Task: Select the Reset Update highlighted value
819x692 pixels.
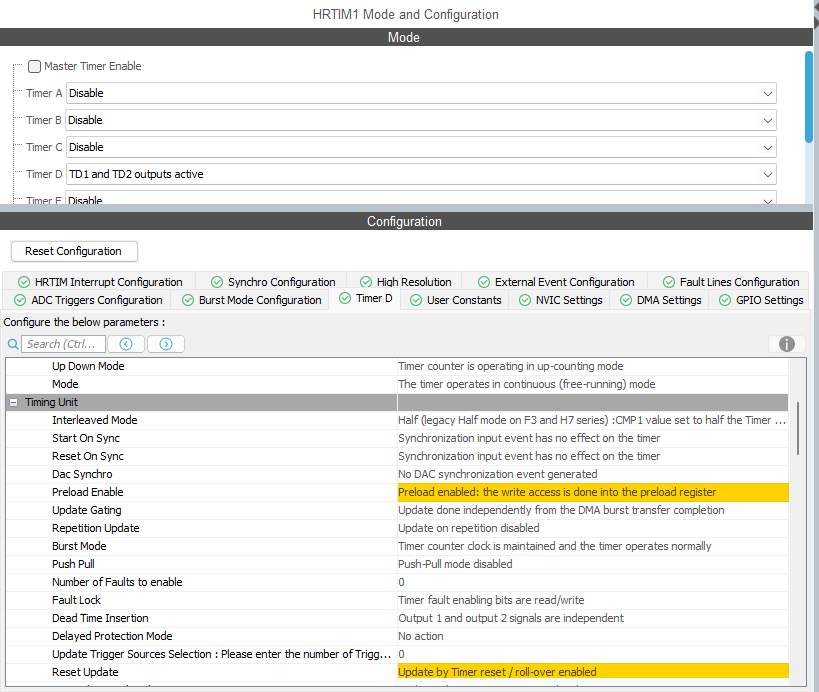Action: 593,672
